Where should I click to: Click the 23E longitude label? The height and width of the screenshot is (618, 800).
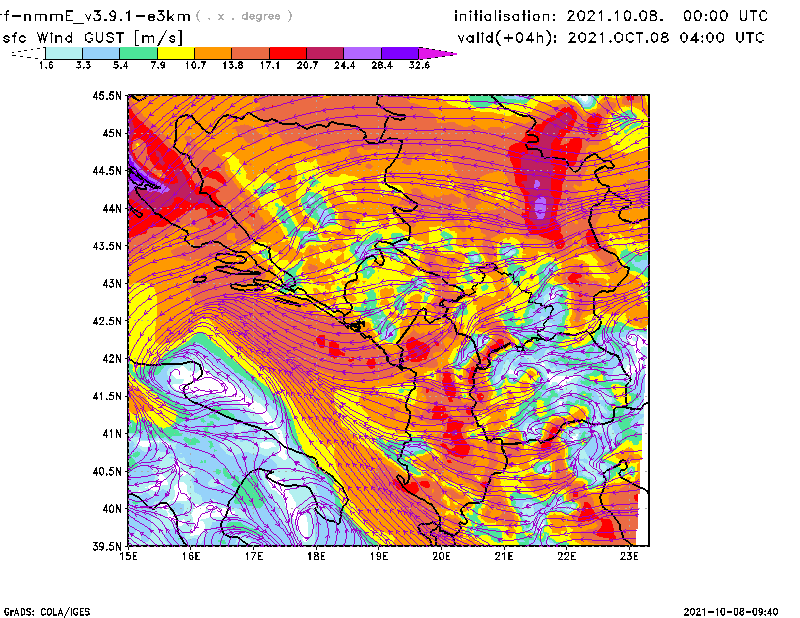coord(629,557)
